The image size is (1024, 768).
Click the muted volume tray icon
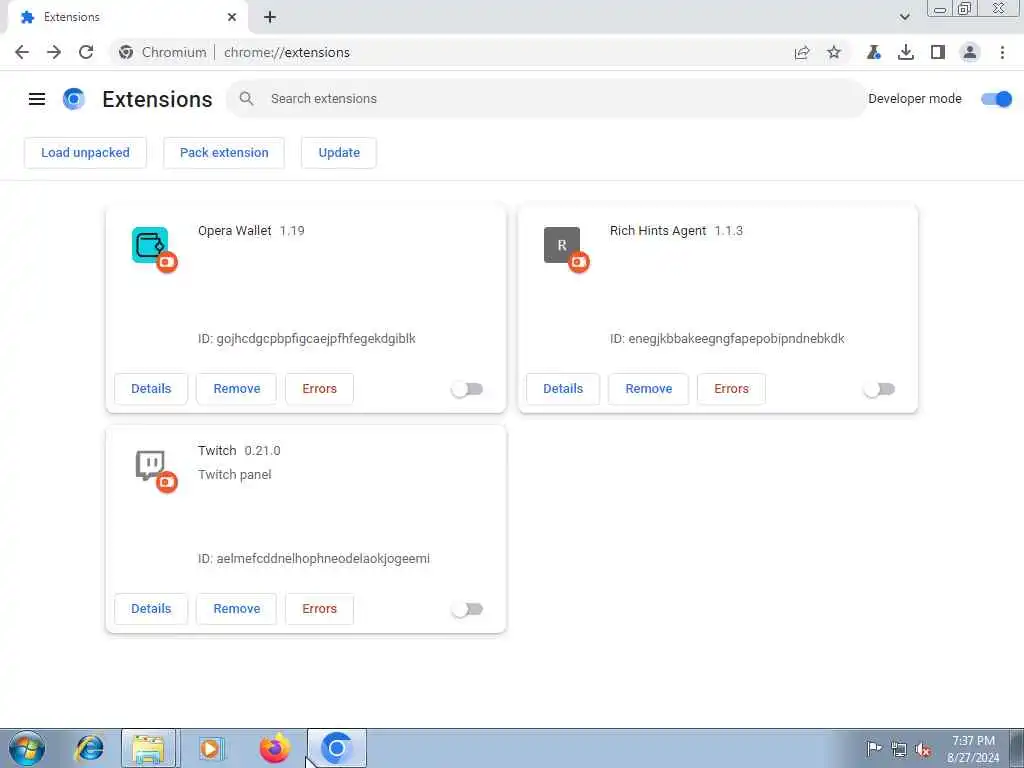923,749
